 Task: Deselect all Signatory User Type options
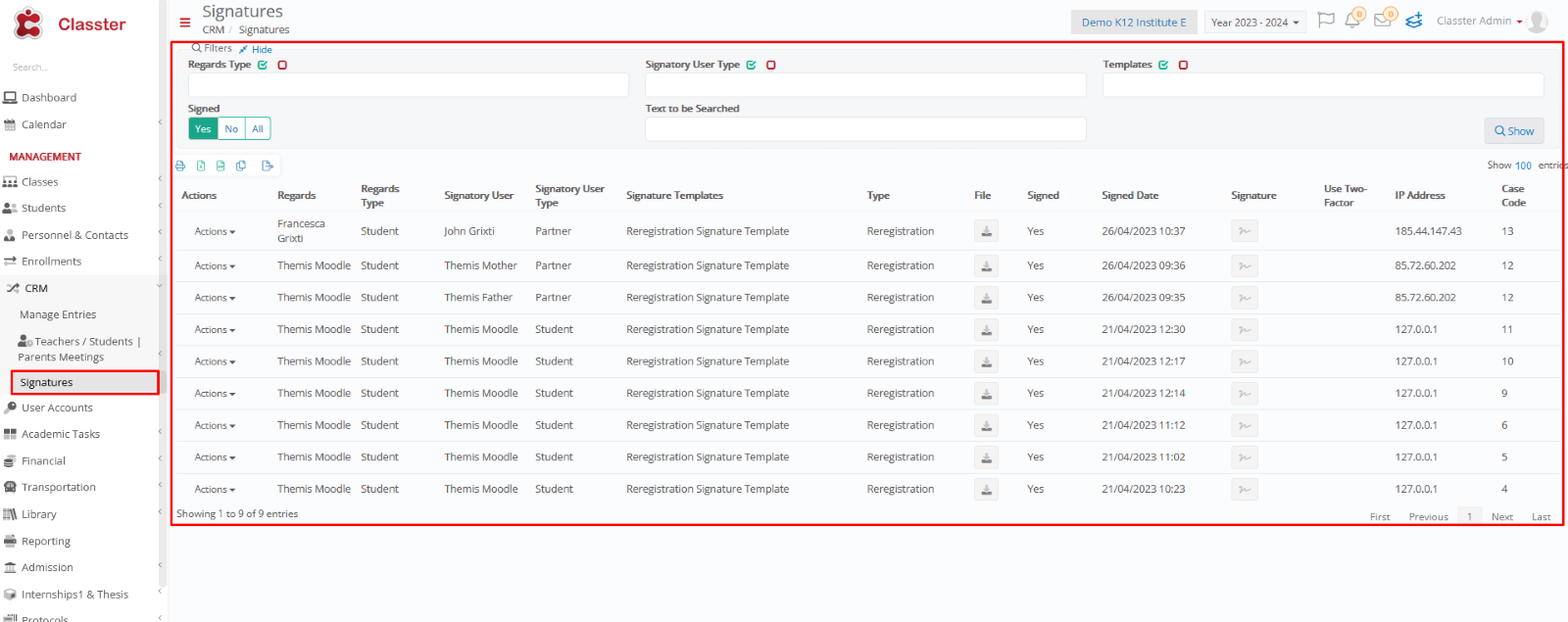point(771,65)
